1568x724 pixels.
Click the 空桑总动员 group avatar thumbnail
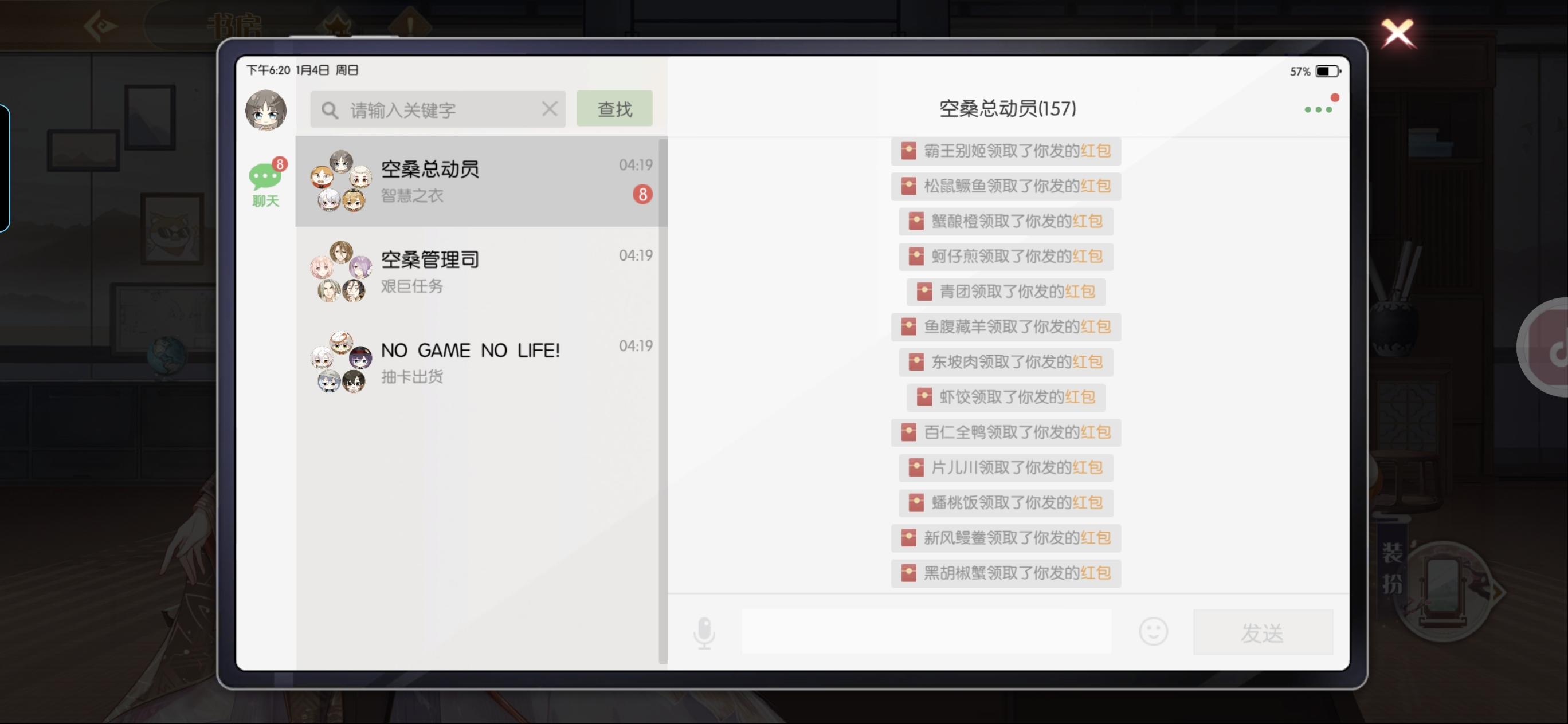click(341, 182)
